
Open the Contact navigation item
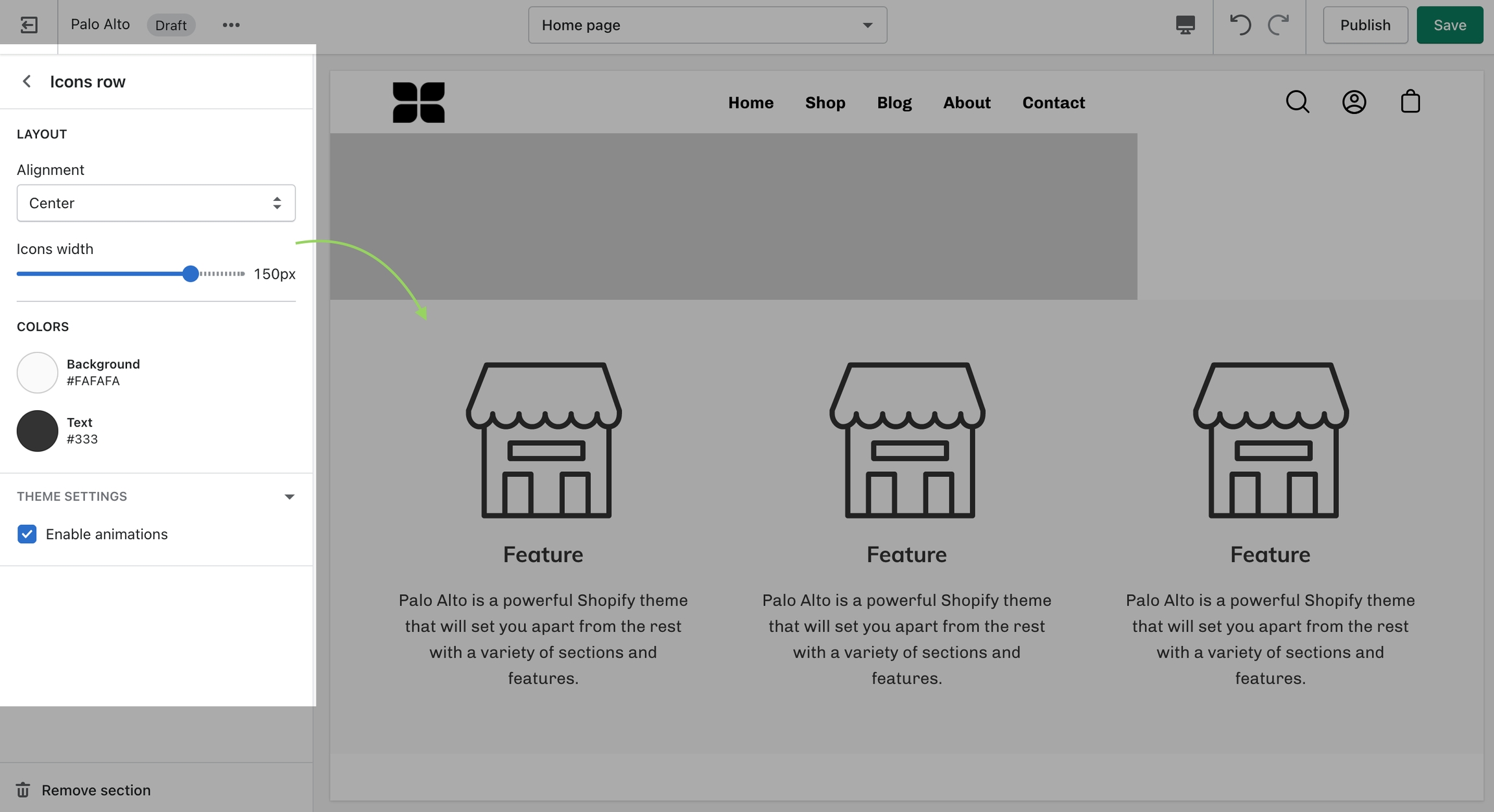[x=1053, y=102]
